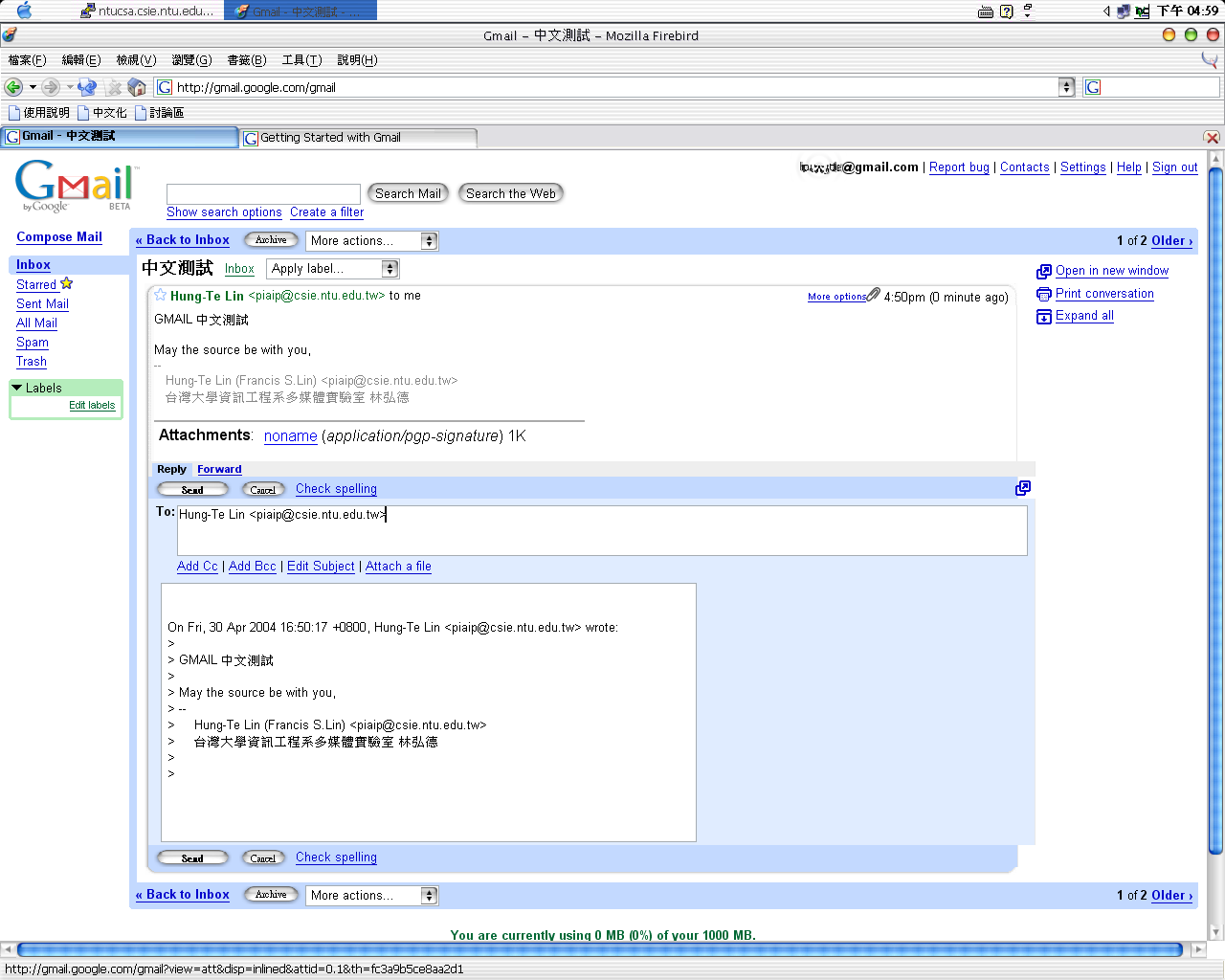The height and width of the screenshot is (980, 1225).
Task: Click the network computers tray icon
Action: (1124, 11)
